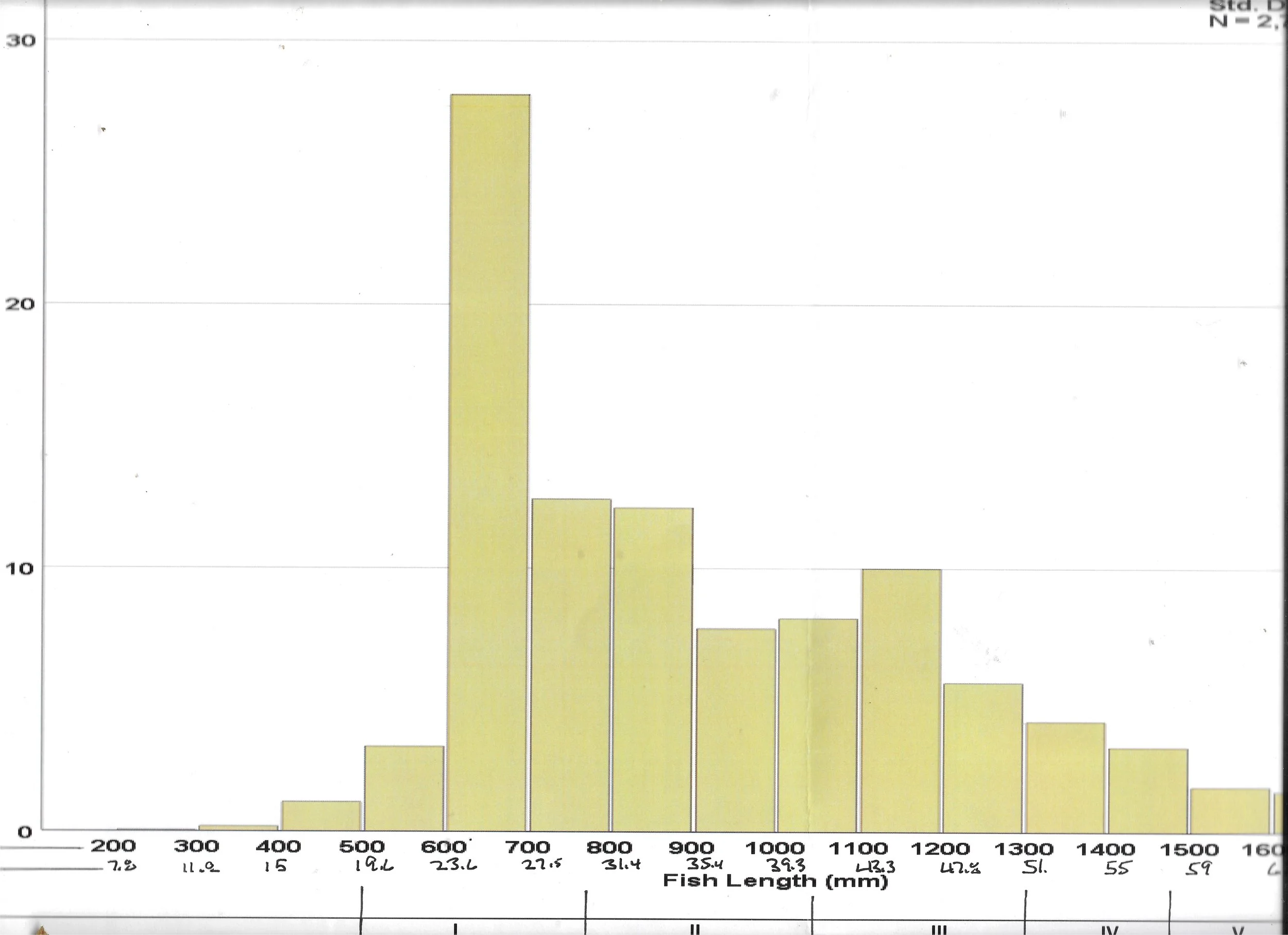Select the 900-1000 mm histogram bar
1288x935 pixels.
point(736,729)
